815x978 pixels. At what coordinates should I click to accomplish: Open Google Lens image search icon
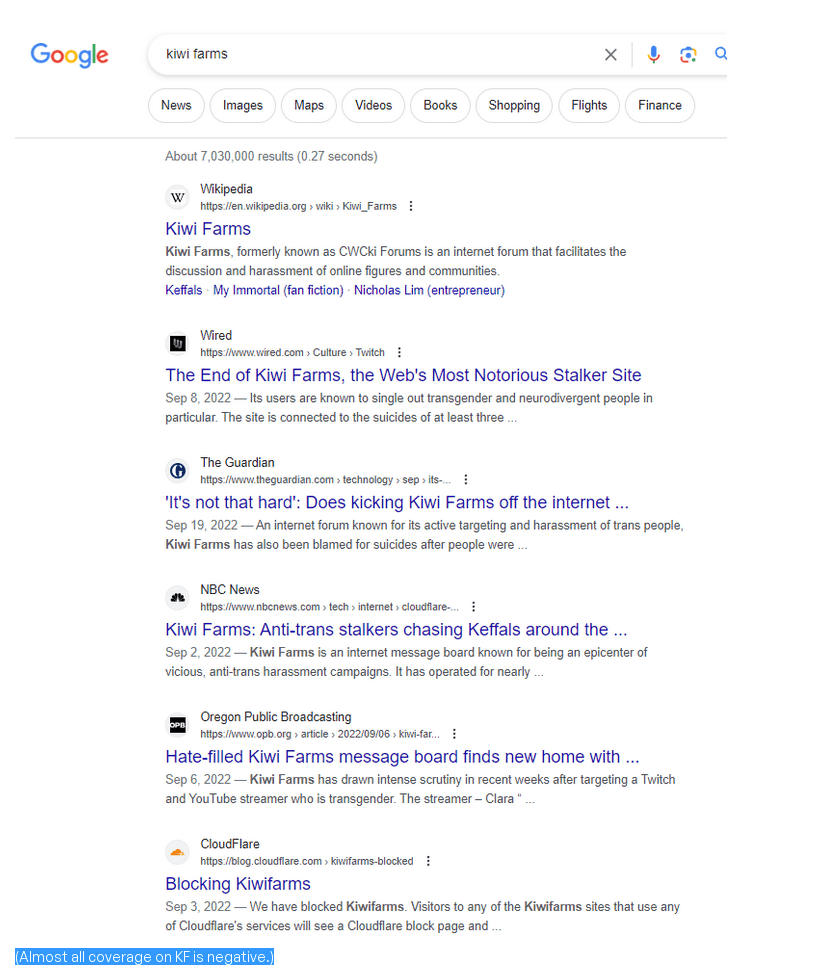[x=688, y=55]
